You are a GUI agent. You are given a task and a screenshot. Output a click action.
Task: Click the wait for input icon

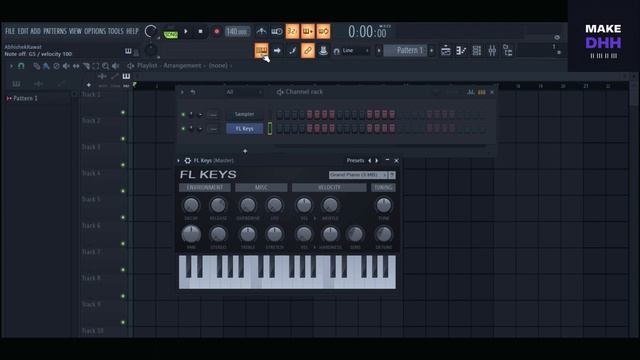277,31
